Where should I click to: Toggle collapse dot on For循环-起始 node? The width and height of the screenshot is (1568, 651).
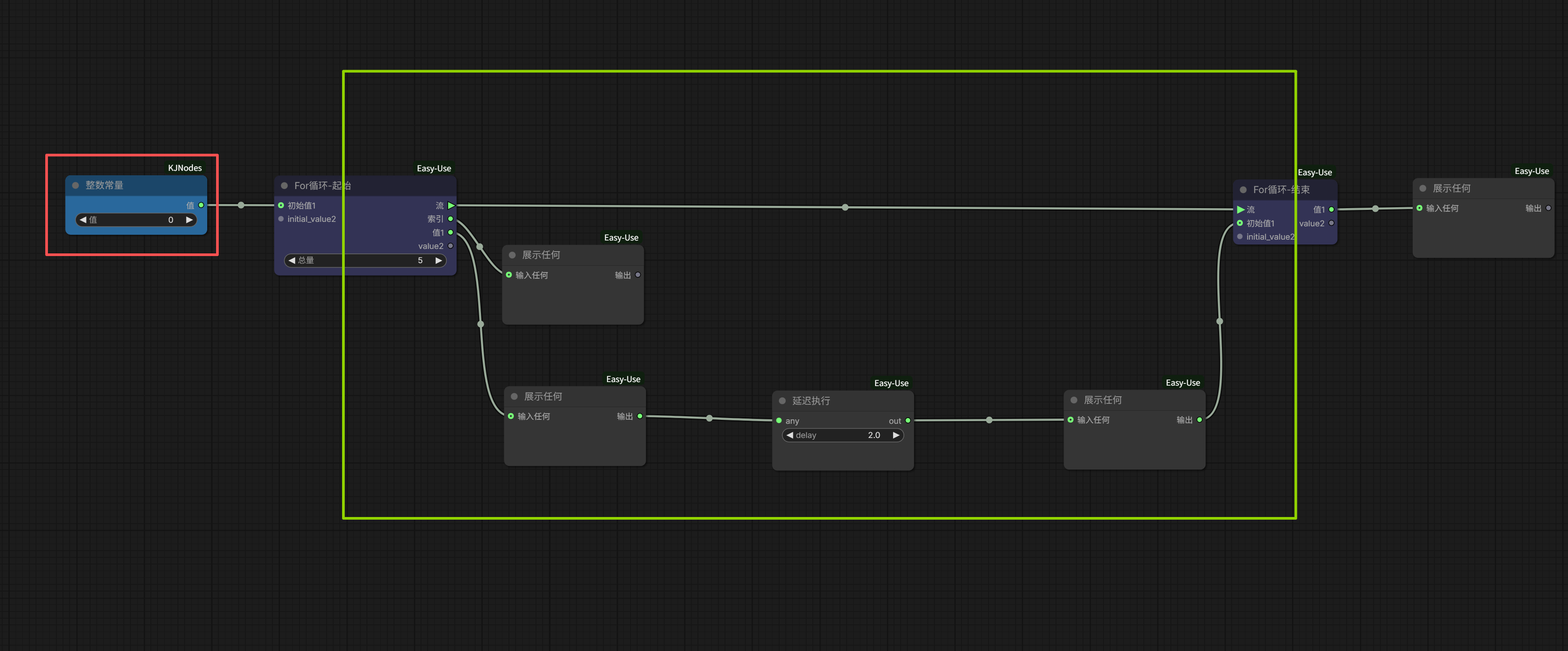tap(284, 186)
